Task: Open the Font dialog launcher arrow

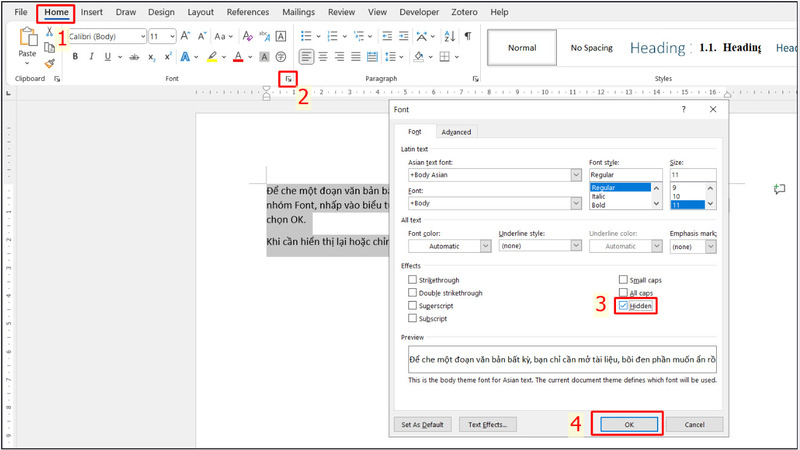Action: (288, 78)
